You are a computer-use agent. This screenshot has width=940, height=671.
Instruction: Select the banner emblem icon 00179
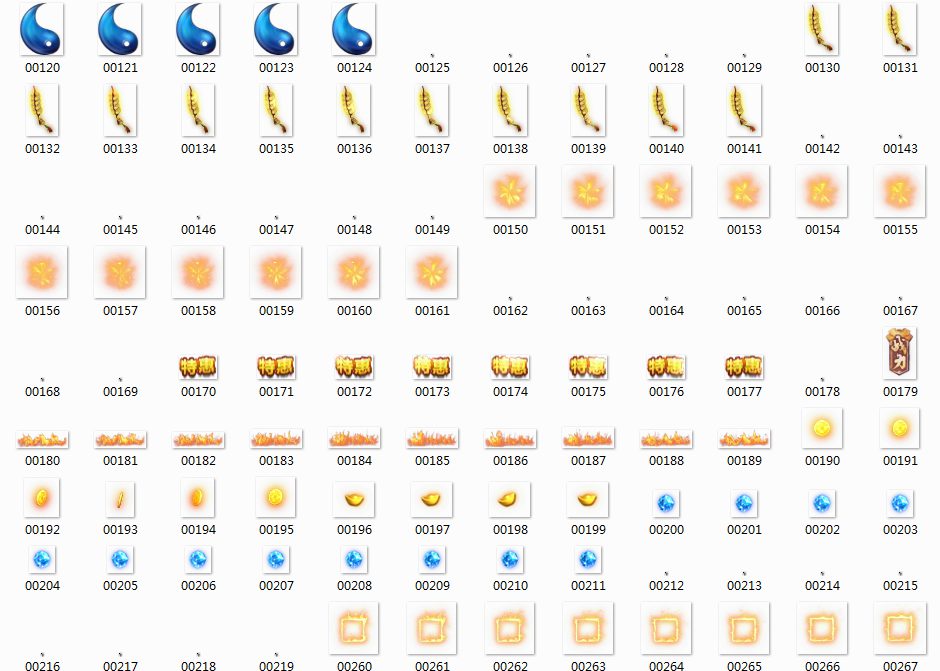click(x=900, y=354)
